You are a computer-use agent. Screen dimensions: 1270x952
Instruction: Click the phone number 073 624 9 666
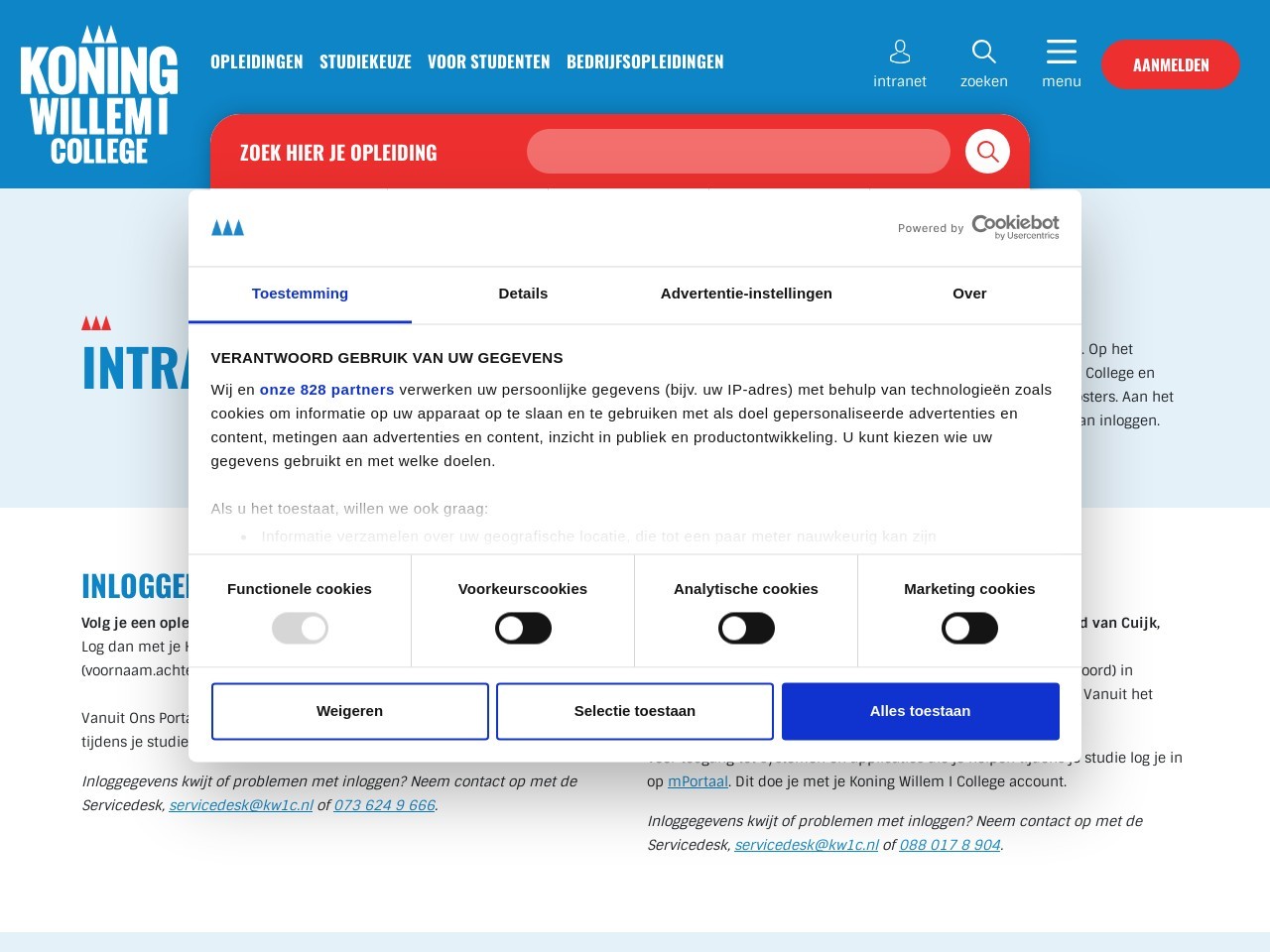click(384, 805)
